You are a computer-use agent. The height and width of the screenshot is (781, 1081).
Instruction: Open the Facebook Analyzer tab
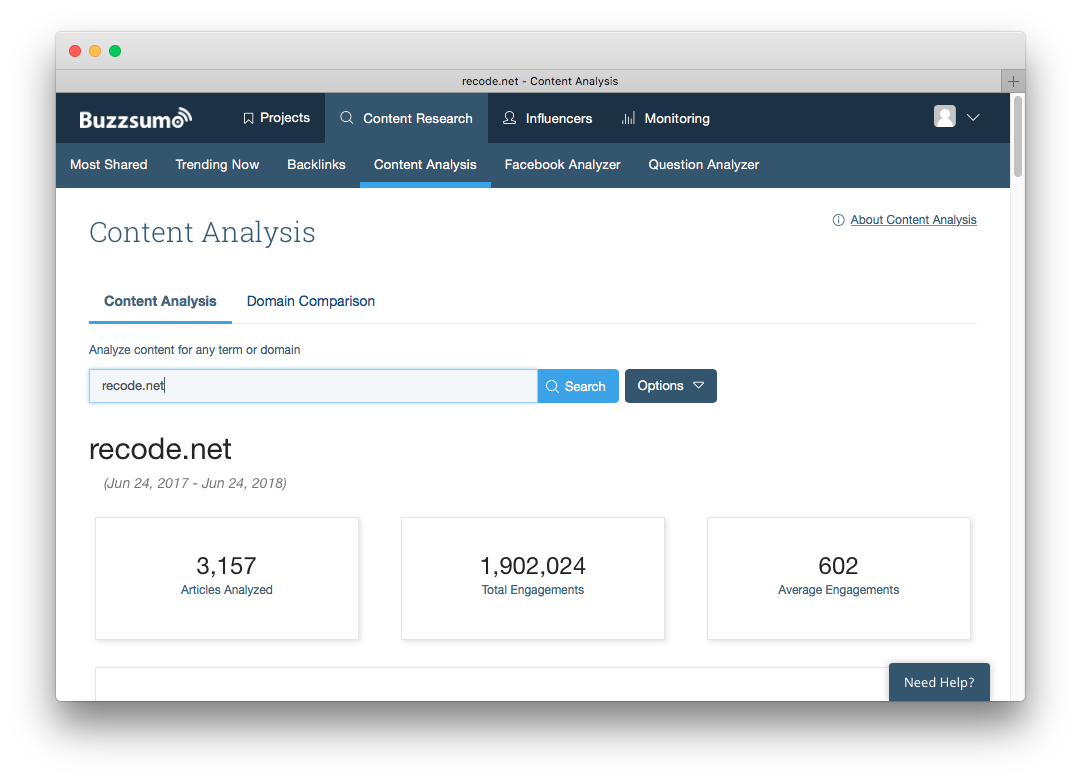click(563, 165)
